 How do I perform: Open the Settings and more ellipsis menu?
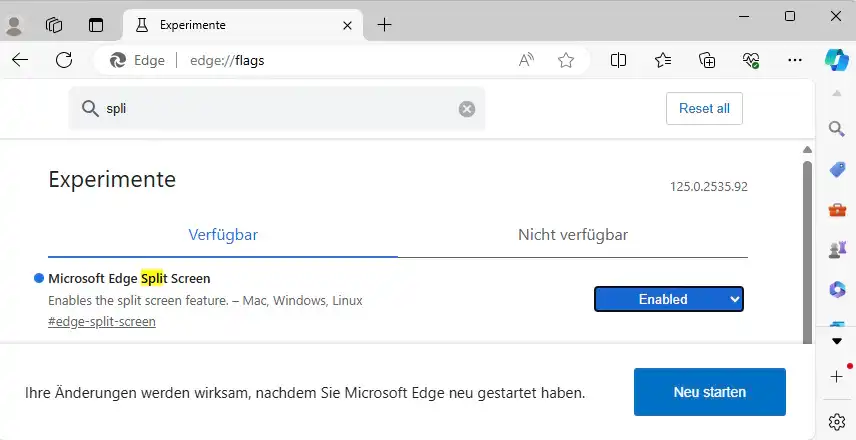click(795, 60)
